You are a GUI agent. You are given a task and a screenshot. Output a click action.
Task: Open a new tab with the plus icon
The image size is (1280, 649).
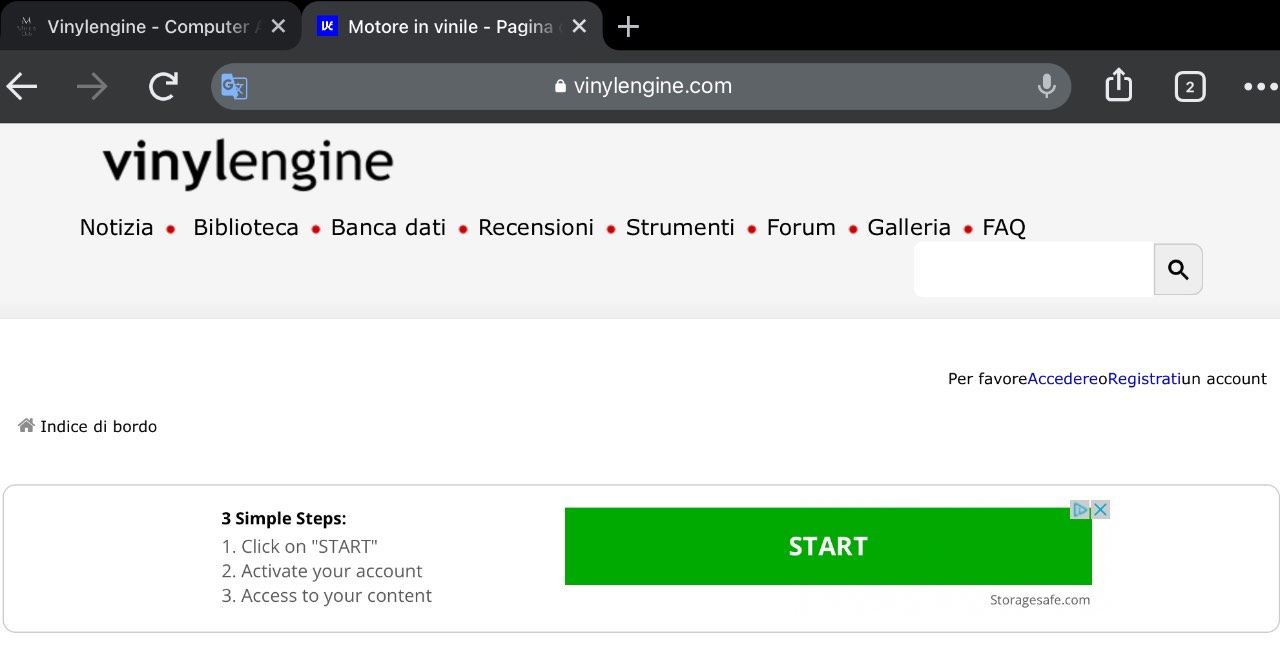coord(628,27)
